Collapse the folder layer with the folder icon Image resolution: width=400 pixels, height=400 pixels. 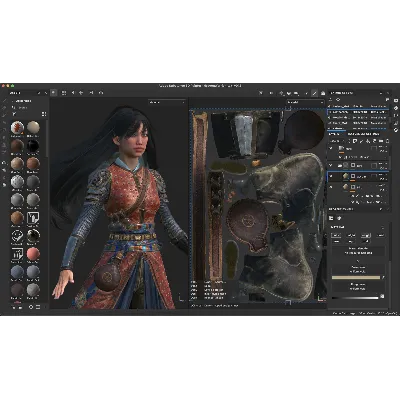[x=340, y=165]
